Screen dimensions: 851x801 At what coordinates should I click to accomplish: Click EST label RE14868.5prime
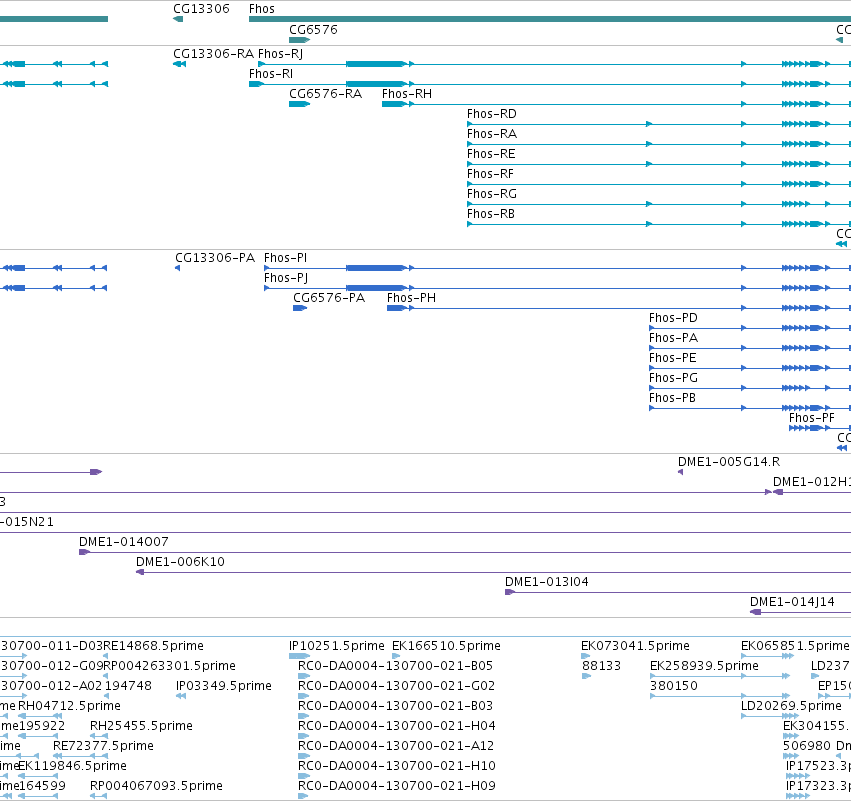pos(154,646)
